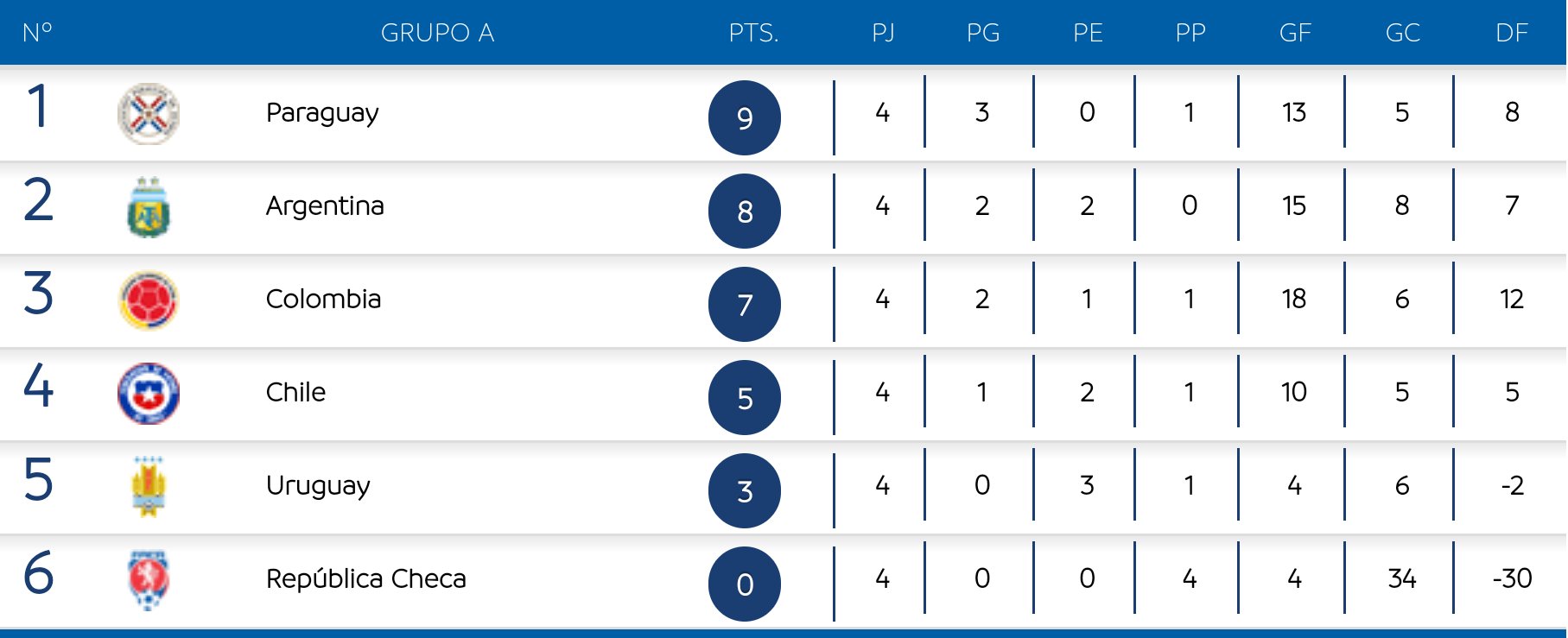
Task: Click the GRUPO A header
Action: tap(437, 33)
